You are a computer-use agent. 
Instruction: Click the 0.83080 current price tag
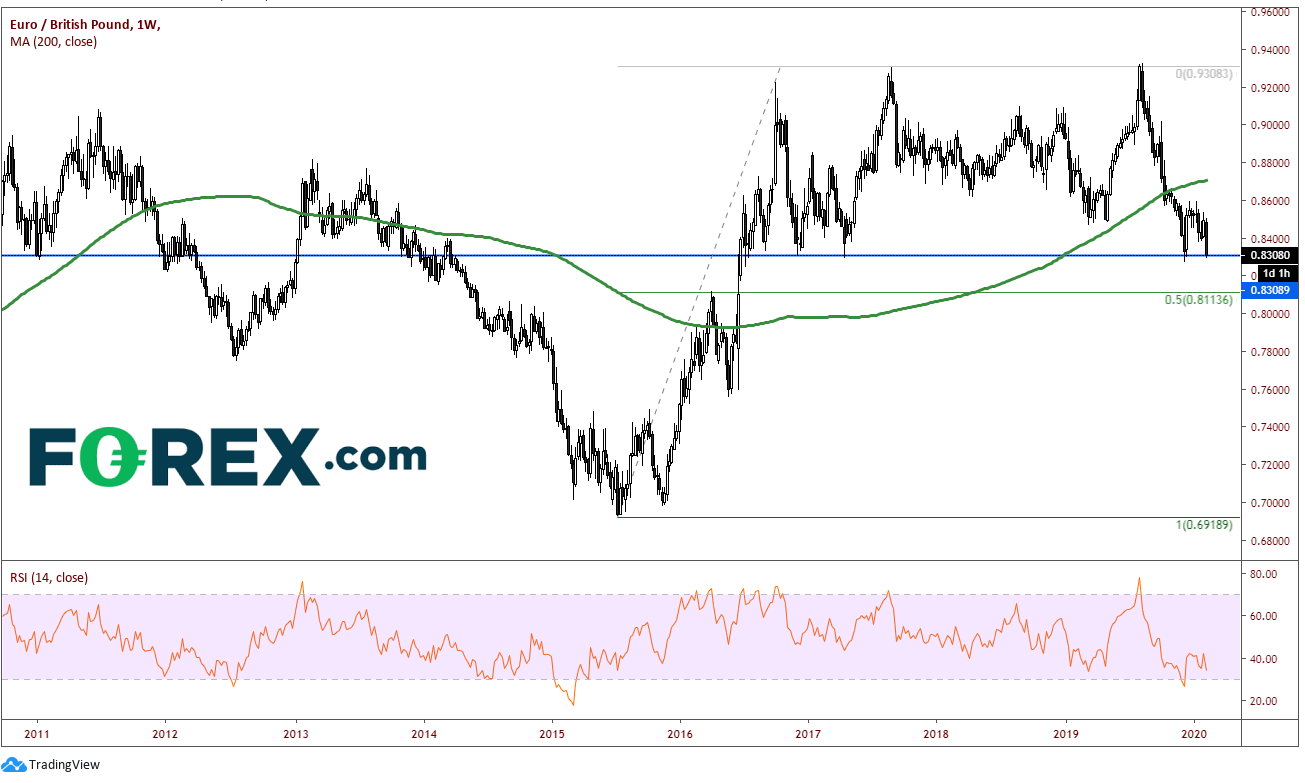(x=1272, y=255)
